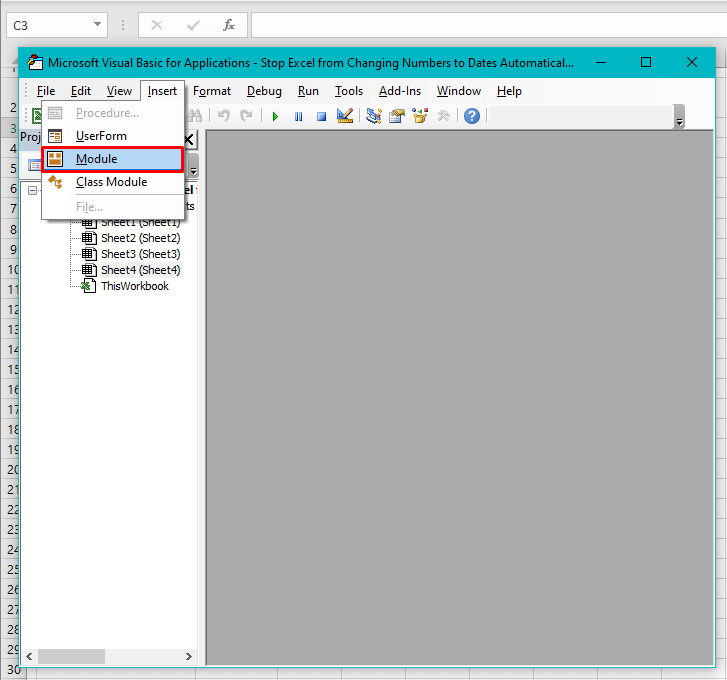Click the Undo toolbar arrow
This screenshot has height=680, width=727.
[x=224, y=115]
